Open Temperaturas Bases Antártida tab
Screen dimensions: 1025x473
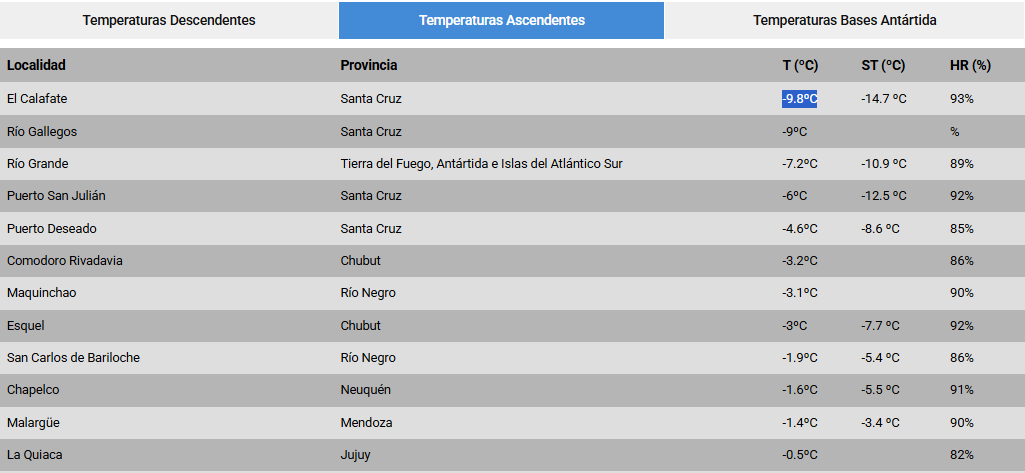(844, 20)
